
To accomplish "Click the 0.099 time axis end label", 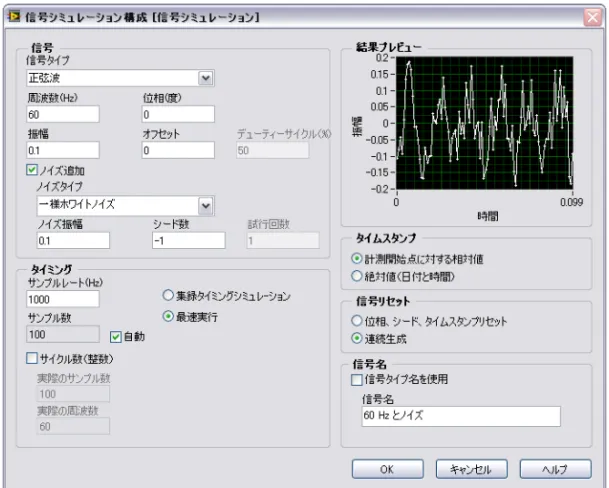I will pyautogui.click(x=571, y=202).
